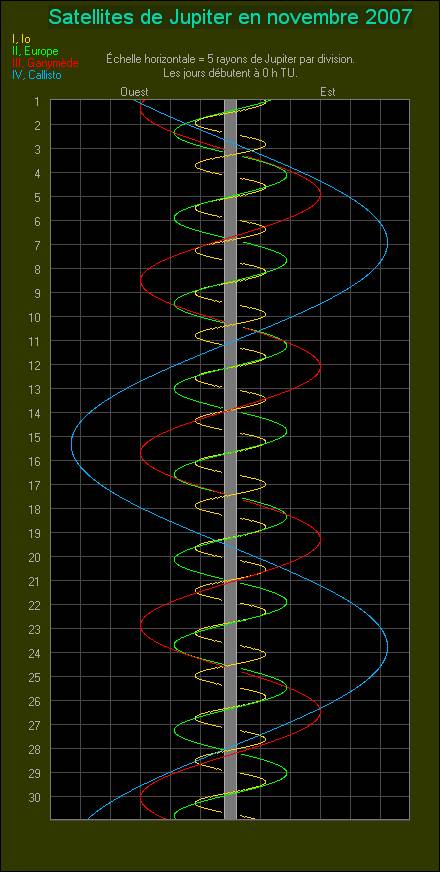Click Callisto's eastern peak near day 7
This screenshot has width=440, height=872.
(387, 242)
